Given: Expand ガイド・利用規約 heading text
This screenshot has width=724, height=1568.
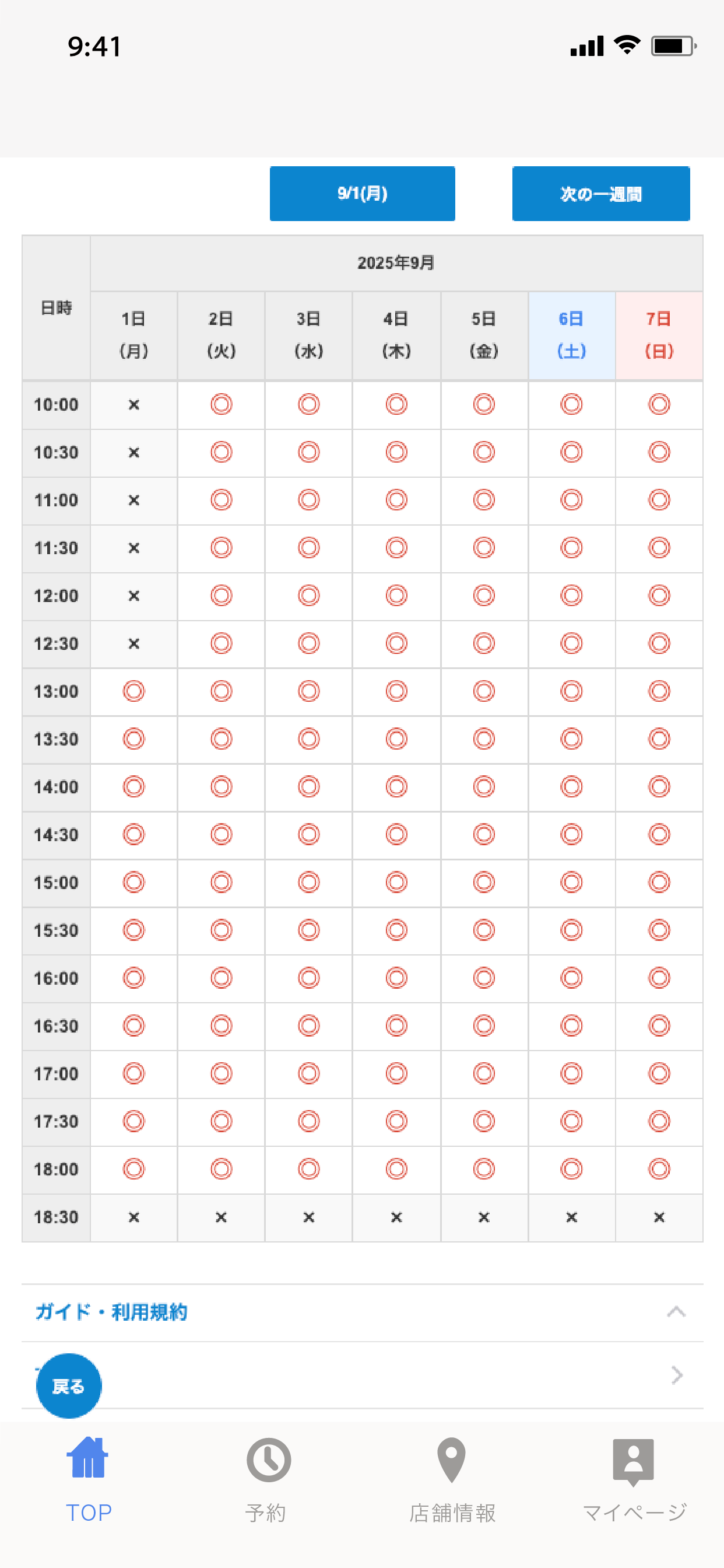Looking at the screenshot, I should (111, 1312).
